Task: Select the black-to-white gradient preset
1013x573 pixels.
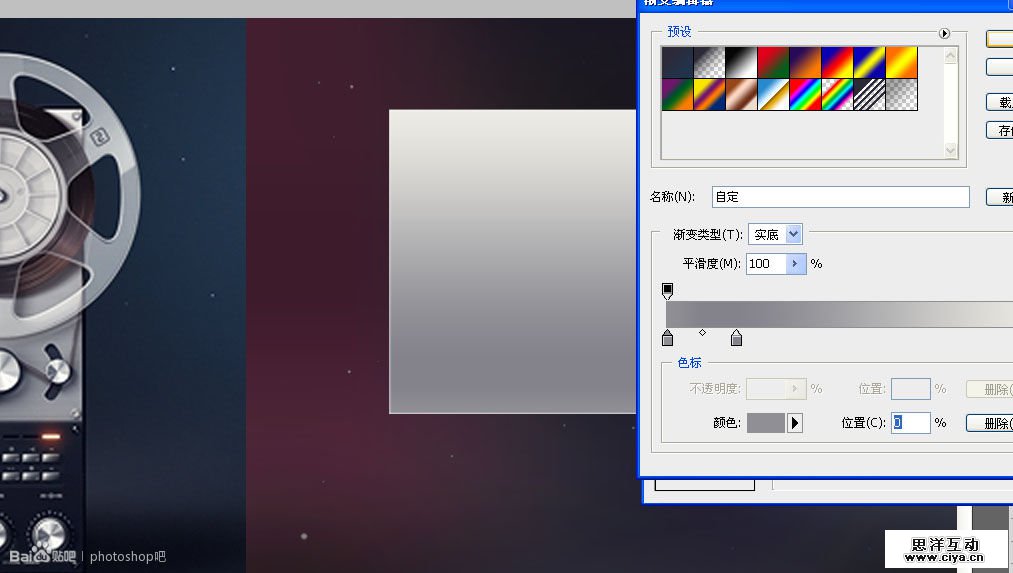Action: (741, 63)
